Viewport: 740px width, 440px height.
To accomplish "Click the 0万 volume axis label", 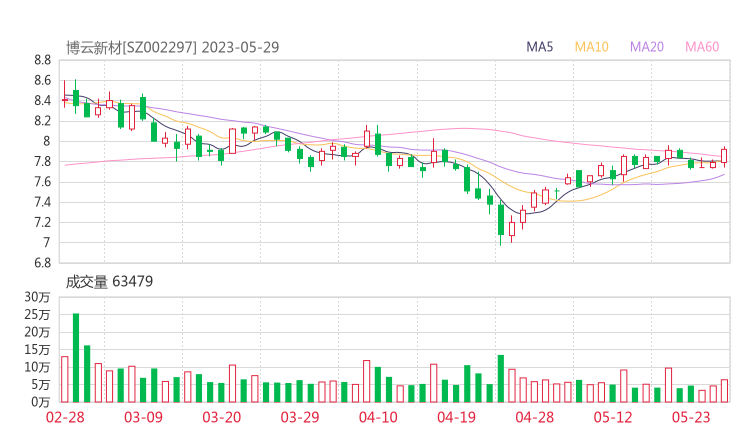I will pos(41,402).
